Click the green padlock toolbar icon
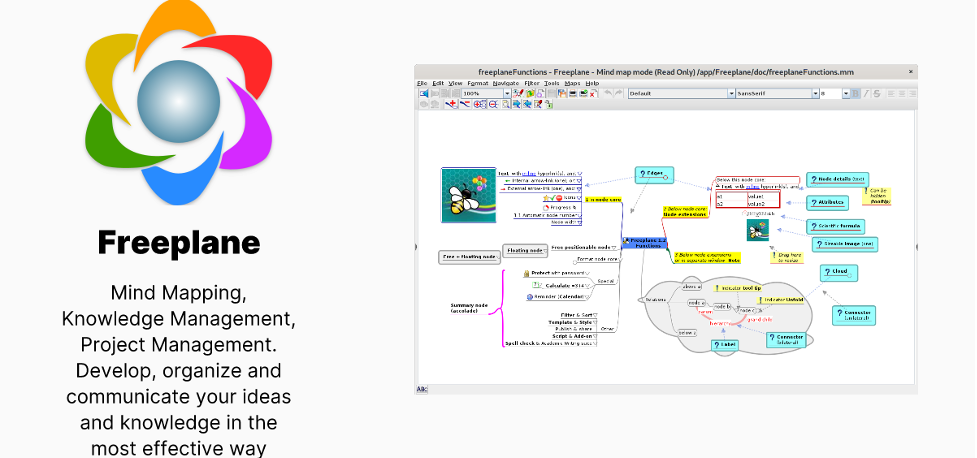 (x=548, y=104)
